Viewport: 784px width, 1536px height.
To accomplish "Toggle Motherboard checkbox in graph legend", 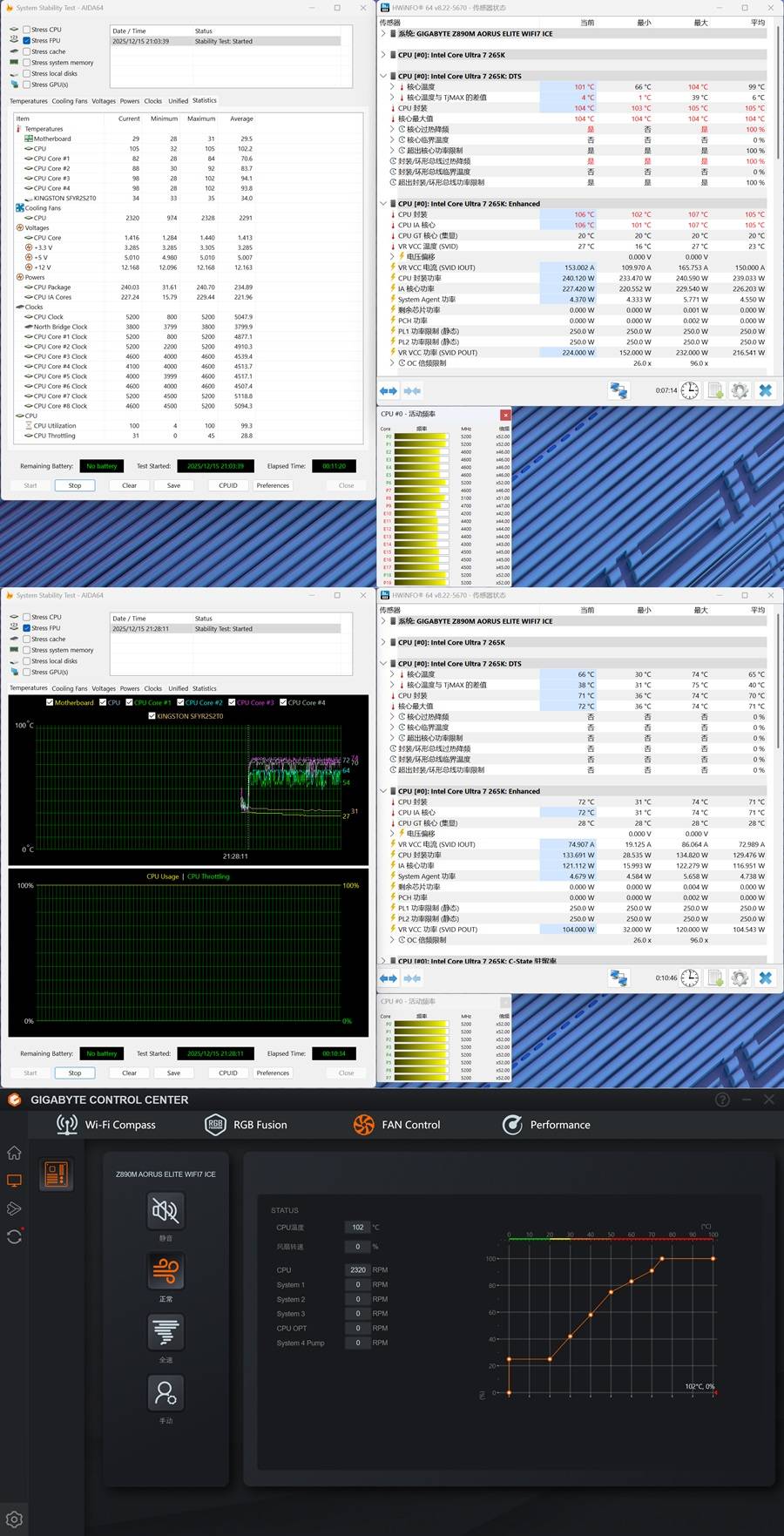I will (x=50, y=702).
